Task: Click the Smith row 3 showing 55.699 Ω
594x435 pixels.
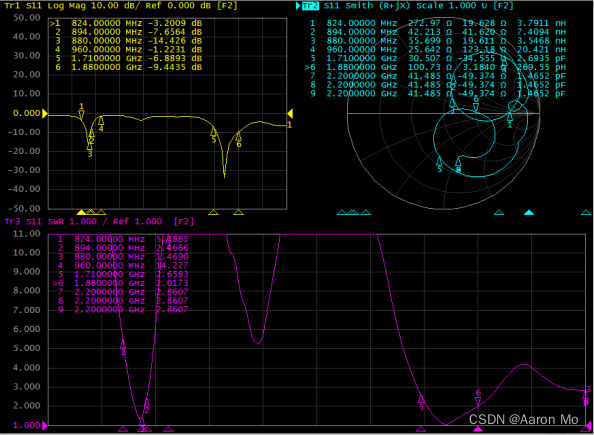Action: point(438,41)
